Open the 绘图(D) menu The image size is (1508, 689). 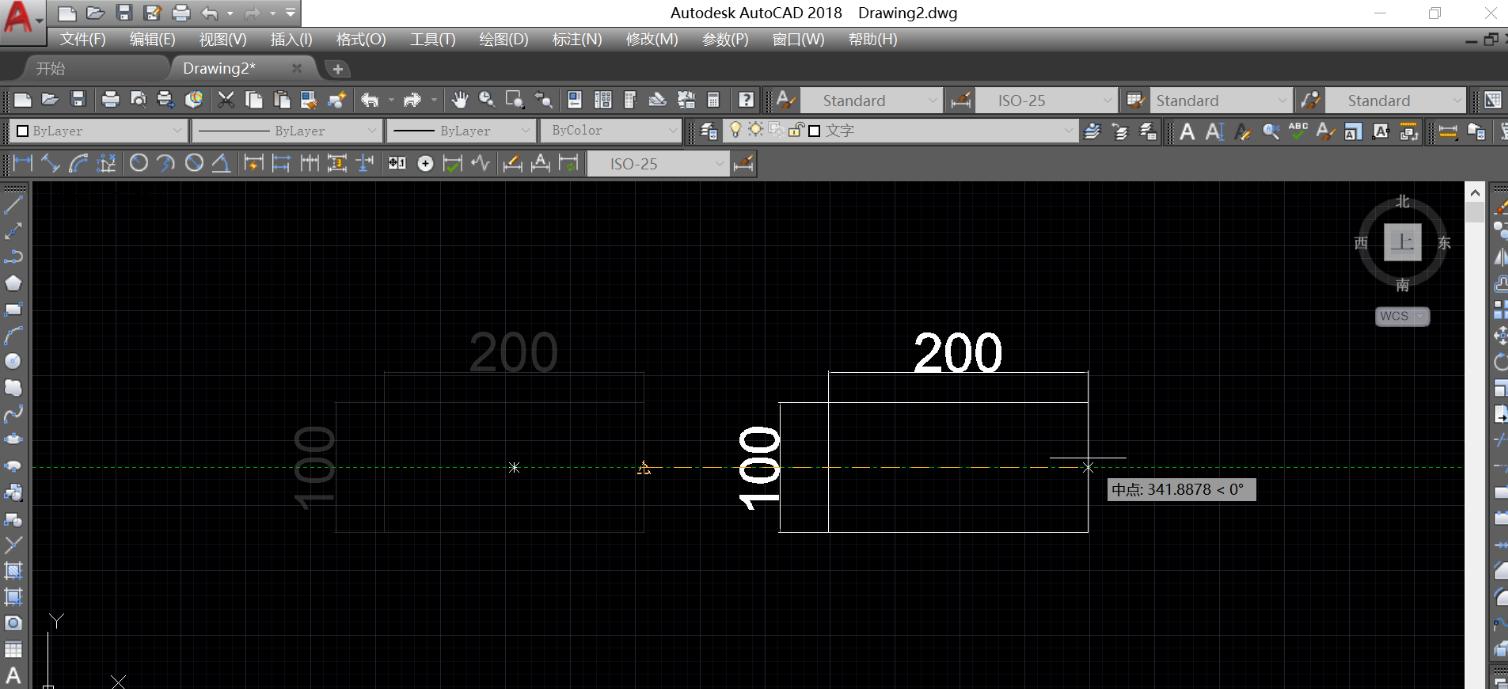(503, 39)
